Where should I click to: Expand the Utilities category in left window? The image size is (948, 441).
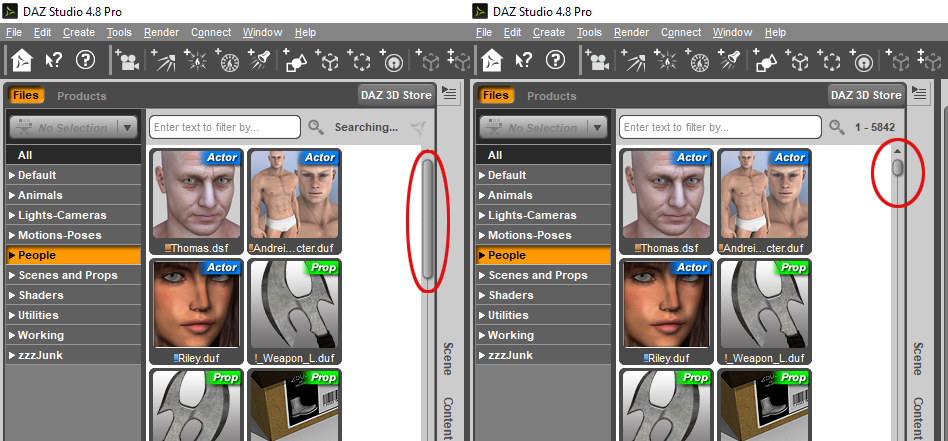tap(11, 315)
